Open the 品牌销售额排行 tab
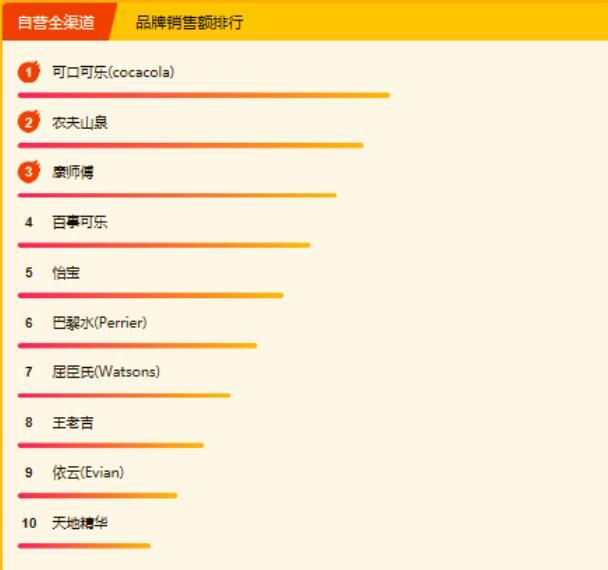Screen dimensions: 608x570 (x=189, y=22)
